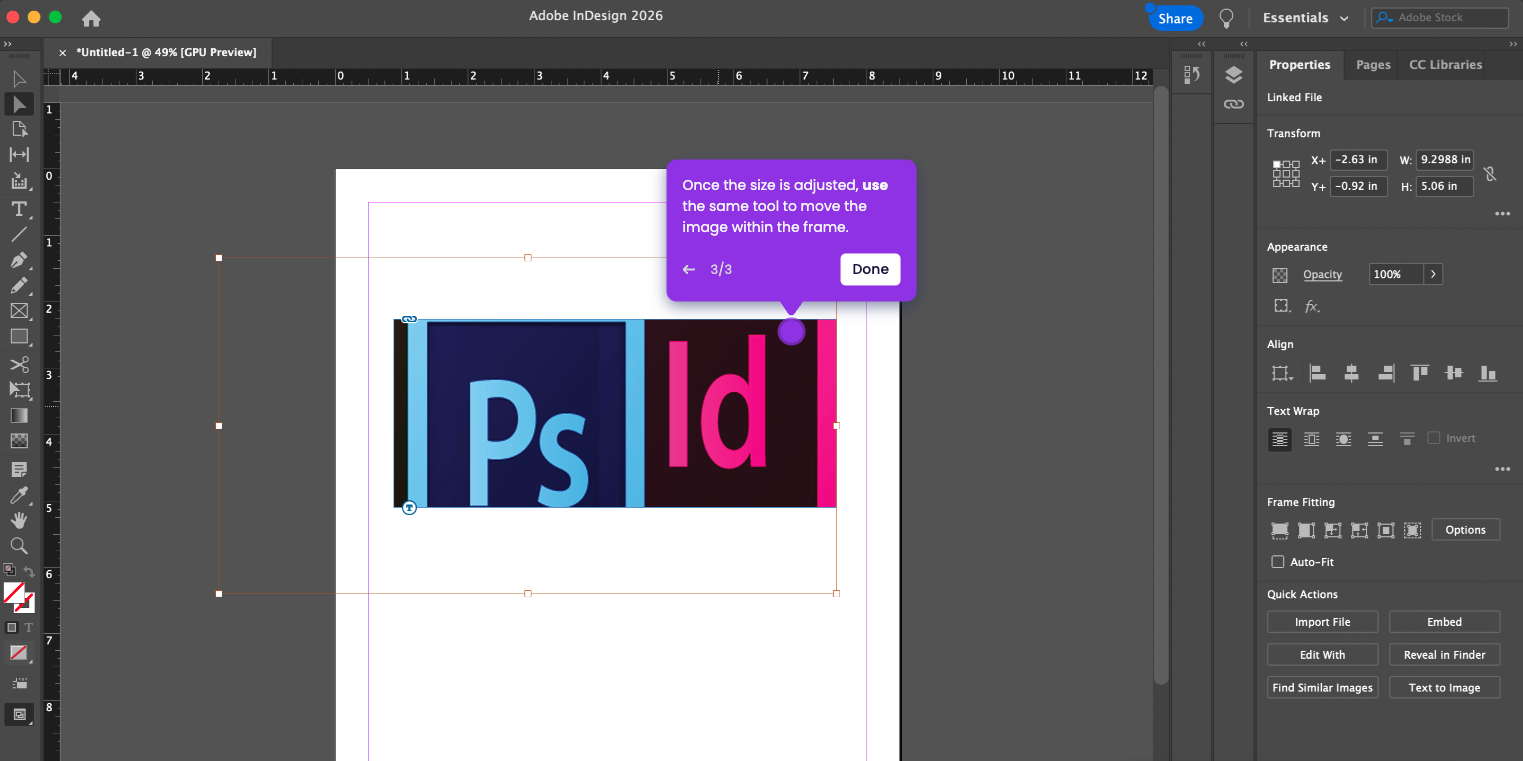Image resolution: width=1523 pixels, height=761 pixels.
Task: Enable Wrap around object shape
Action: (1344, 439)
